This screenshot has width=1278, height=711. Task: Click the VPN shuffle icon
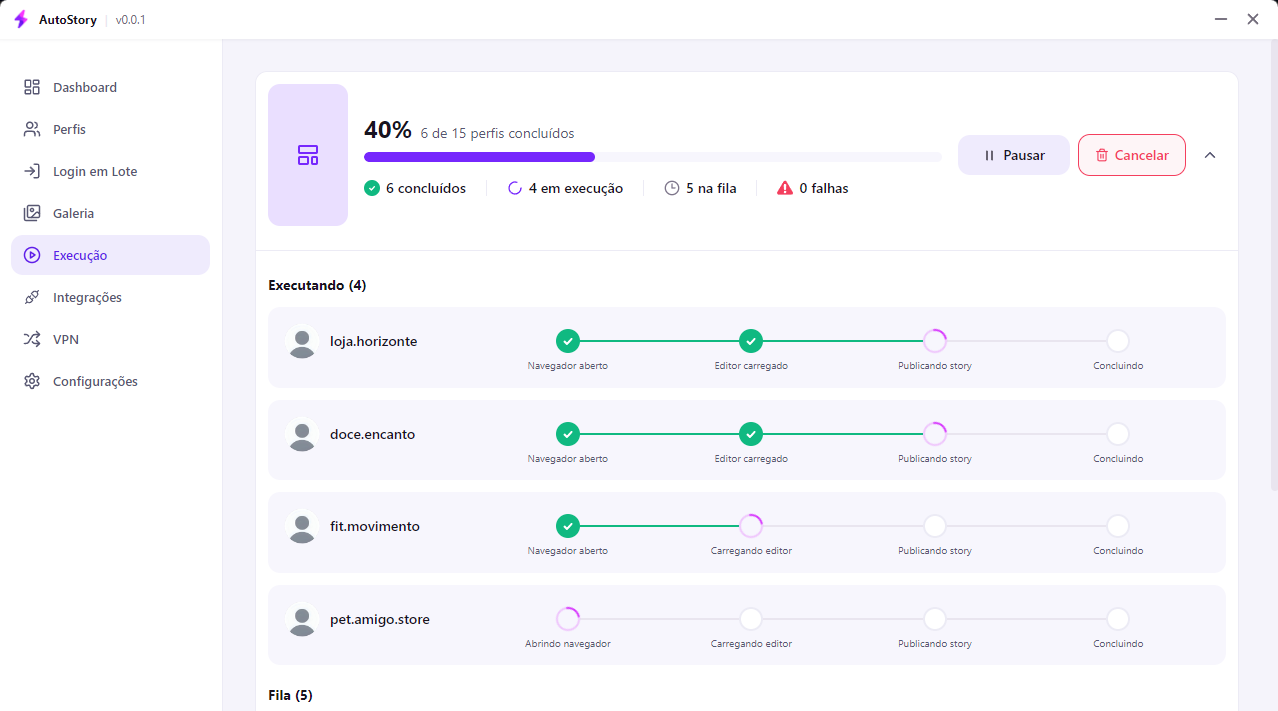click(x=32, y=339)
